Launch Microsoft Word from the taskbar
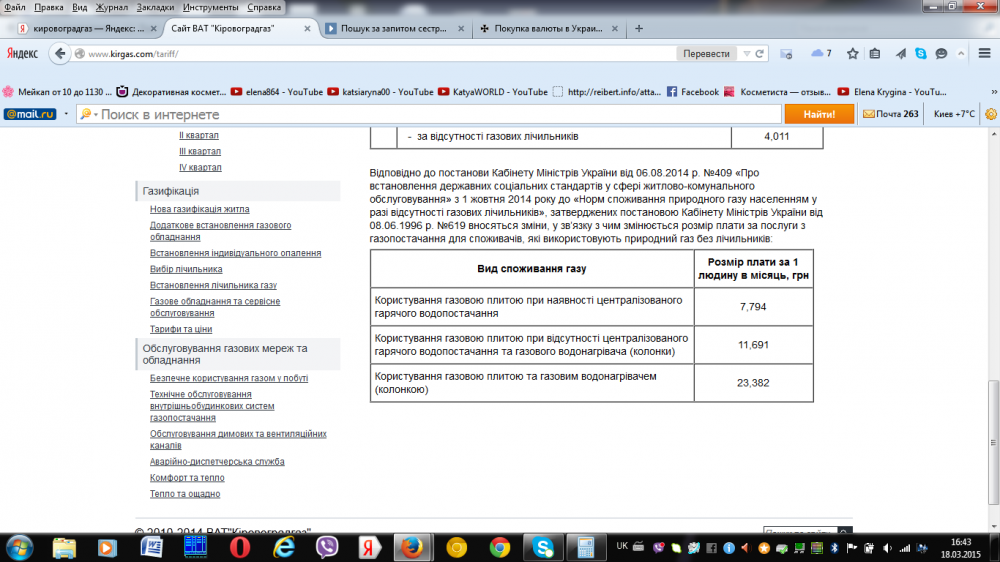The height and width of the screenshot is (562, 1000). pos(151,547)
